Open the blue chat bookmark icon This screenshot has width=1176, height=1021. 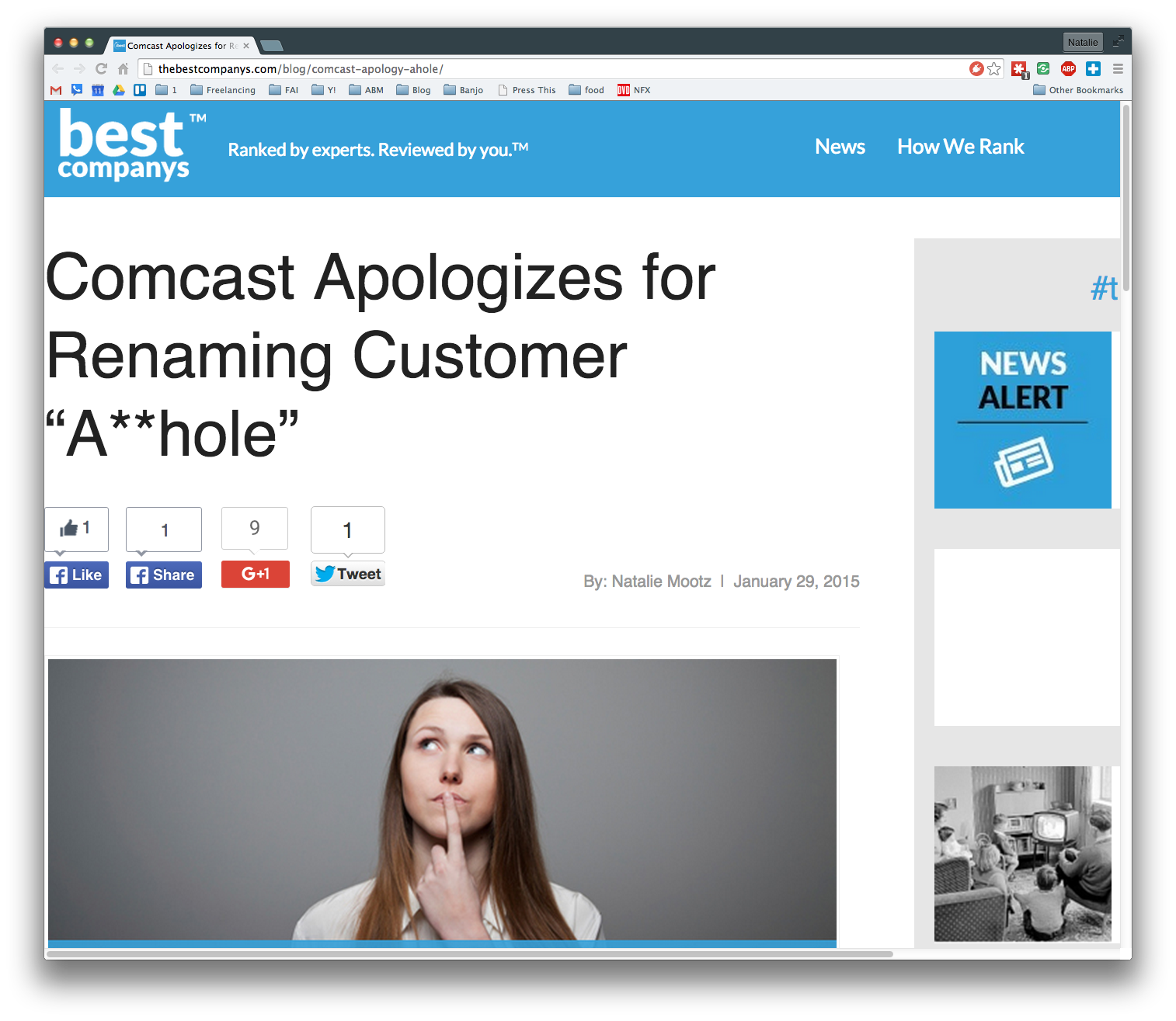[x=77, y=90]
